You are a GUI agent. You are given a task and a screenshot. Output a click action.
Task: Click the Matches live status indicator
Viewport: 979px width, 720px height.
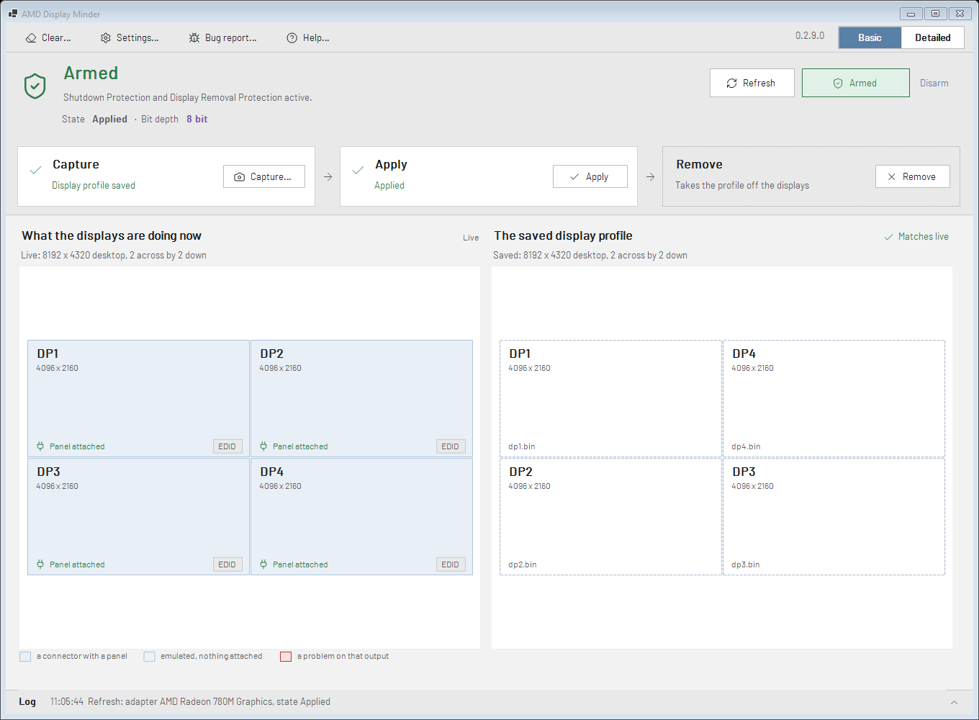point(916,237)
